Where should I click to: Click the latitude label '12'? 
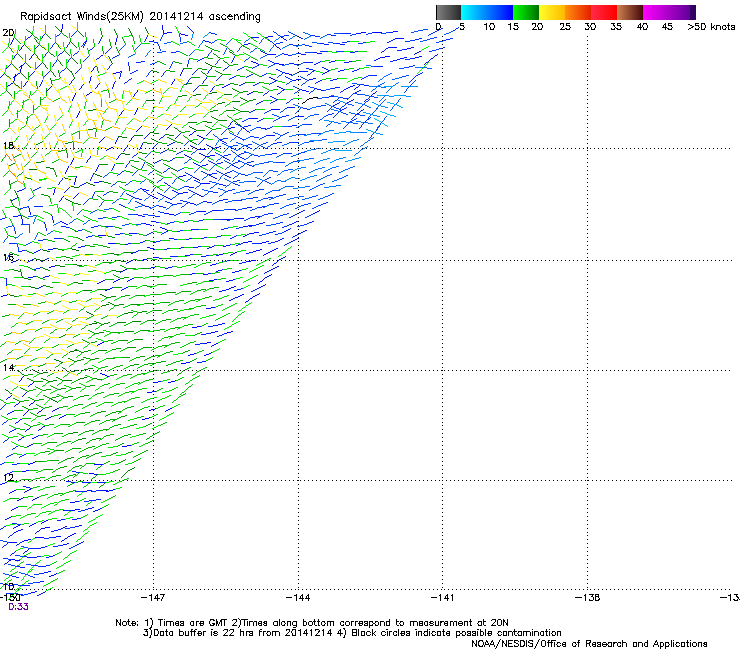tap(8, 477)
